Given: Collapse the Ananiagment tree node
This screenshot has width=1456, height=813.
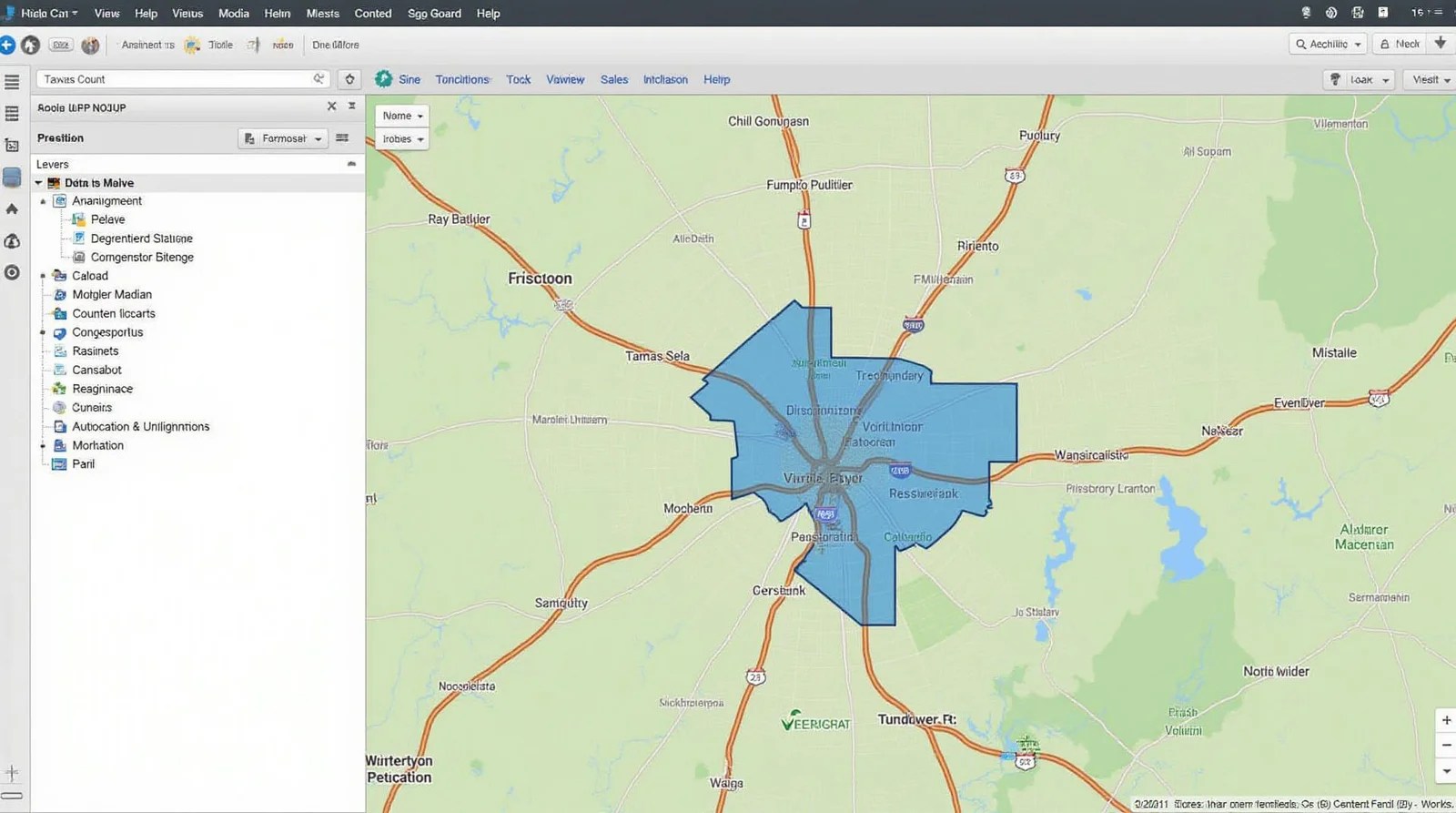Looking at the screenshot, I should (43, 201).
